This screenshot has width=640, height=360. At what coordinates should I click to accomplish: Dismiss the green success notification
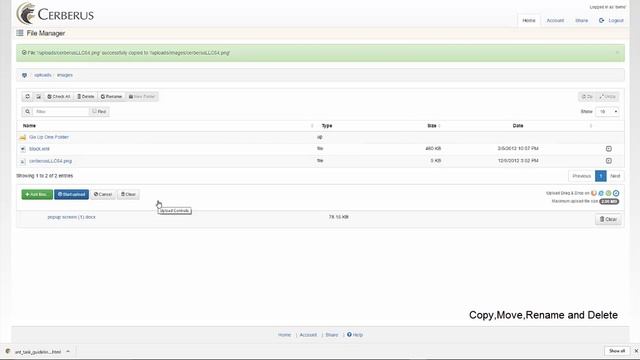(617, 53)
